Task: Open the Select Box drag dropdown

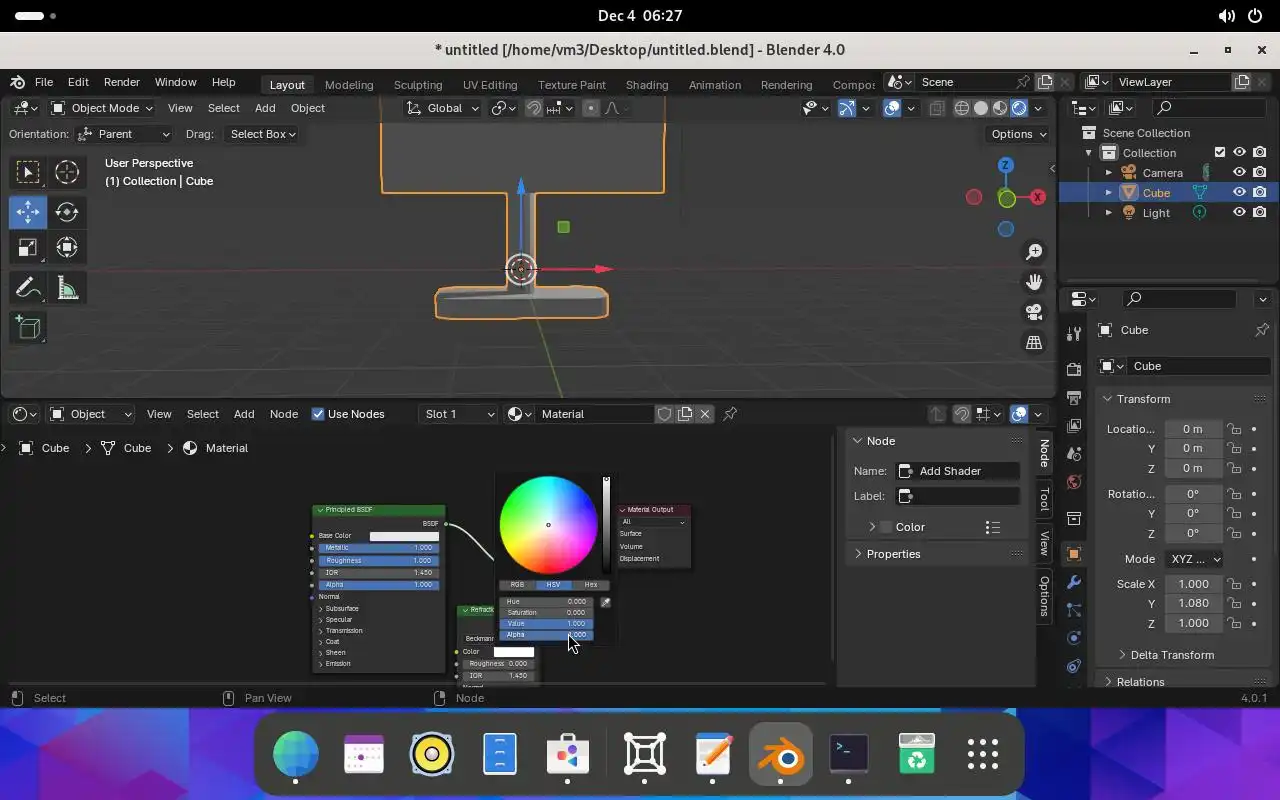Action: click(x=262, y=134)
